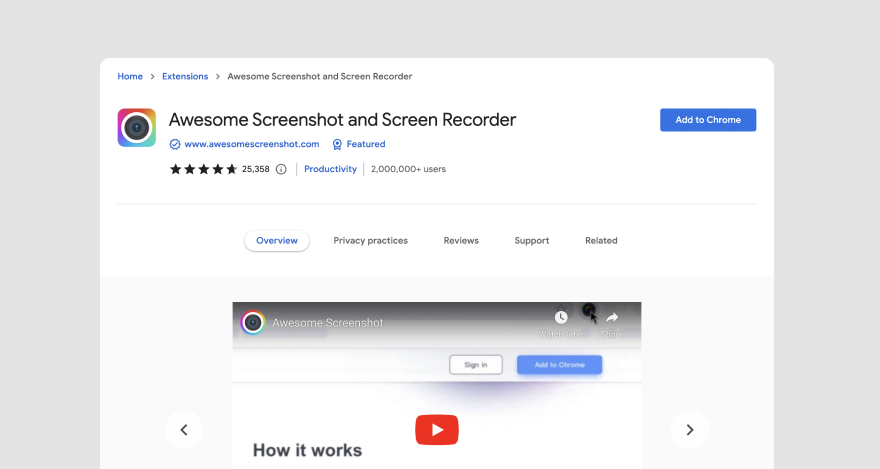The height and width of the screenshot is (469, 880).
Task: Open the ratings info circle icon
Action: pos(281,169)
